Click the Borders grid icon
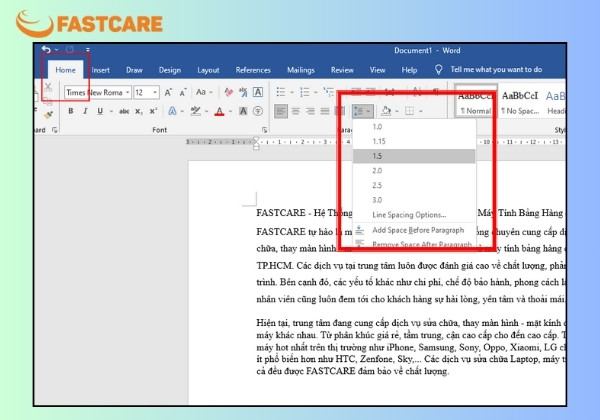 tap(409, 111)
